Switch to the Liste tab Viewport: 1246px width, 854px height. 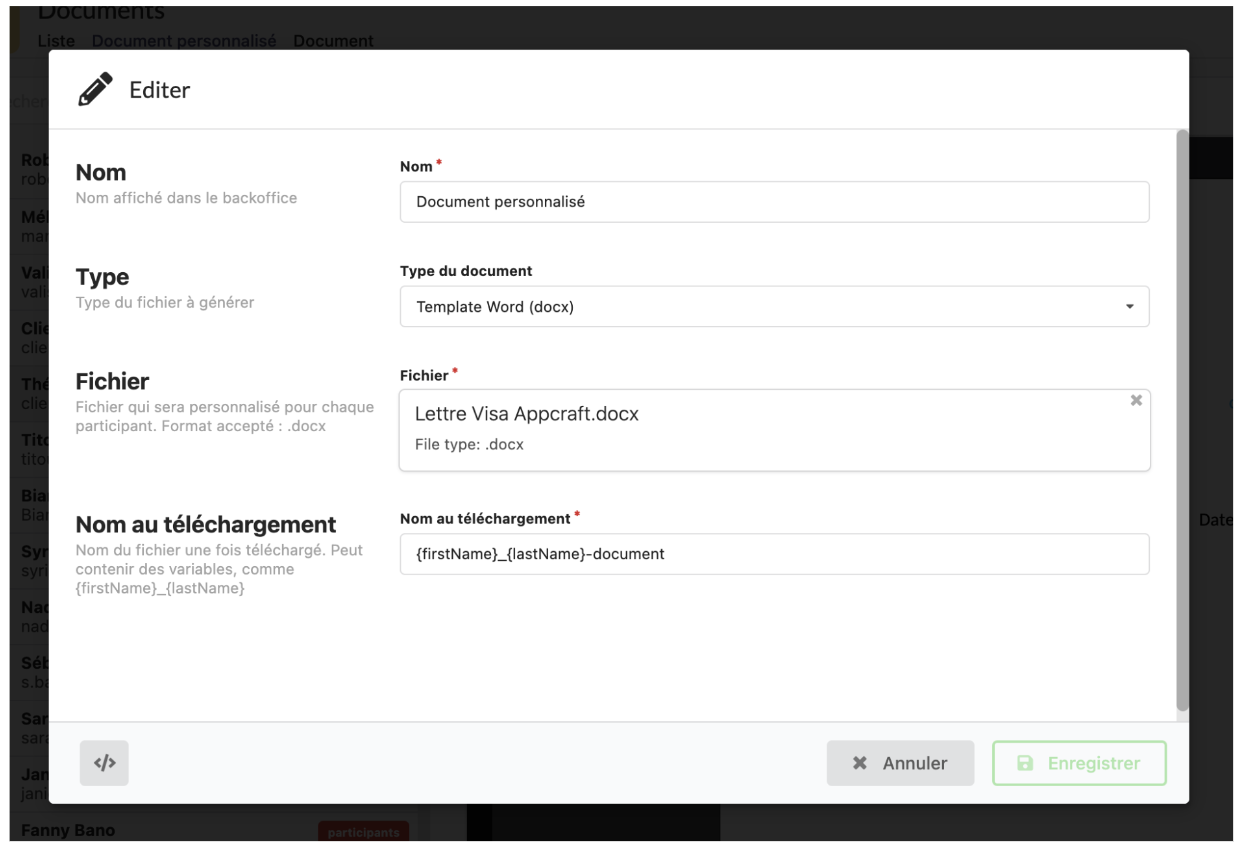pyautogui.click(x=56, y=41)
